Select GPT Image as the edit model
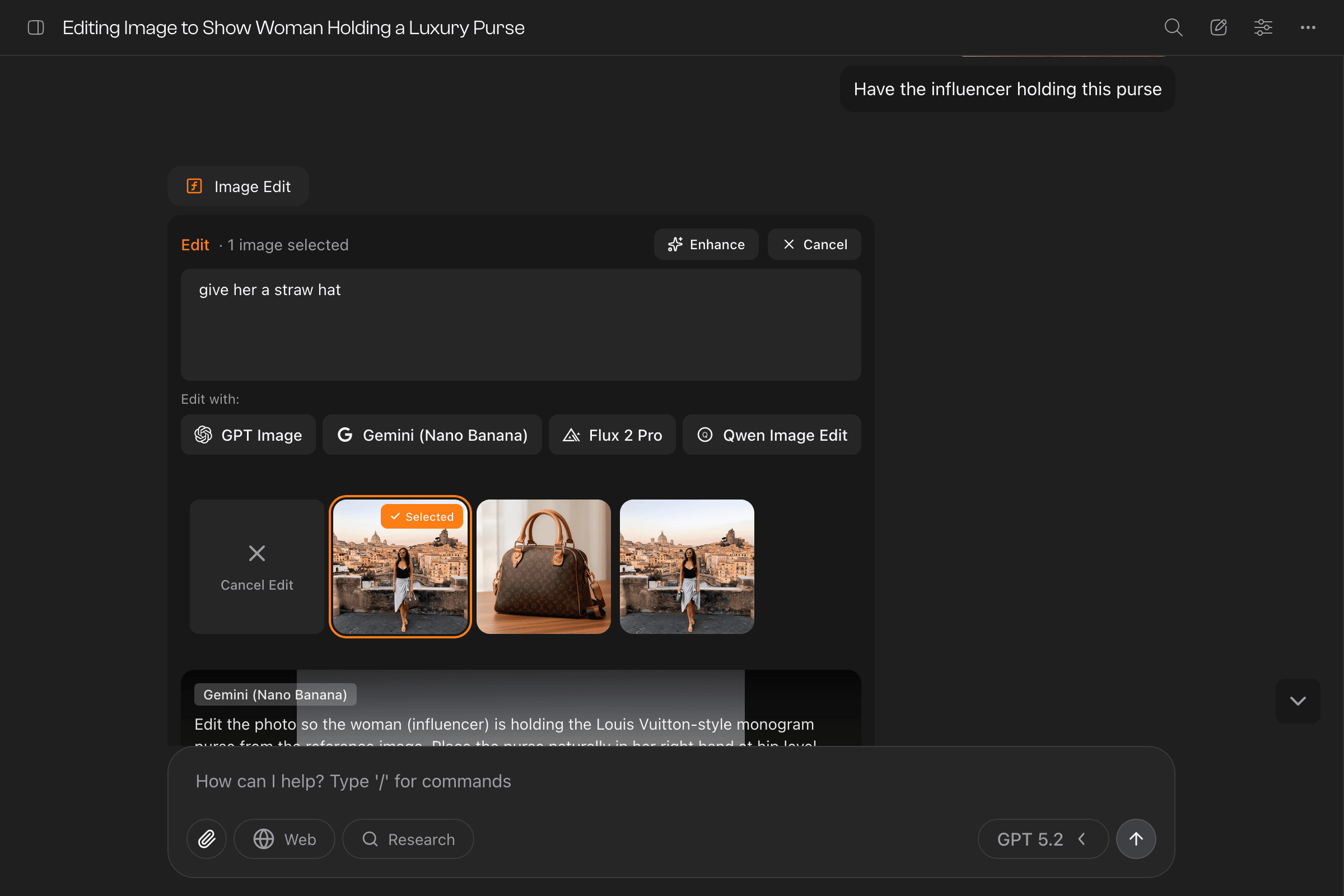This screenshot has height=896, width=1344. pyautogui.click(x=248, y=435)
